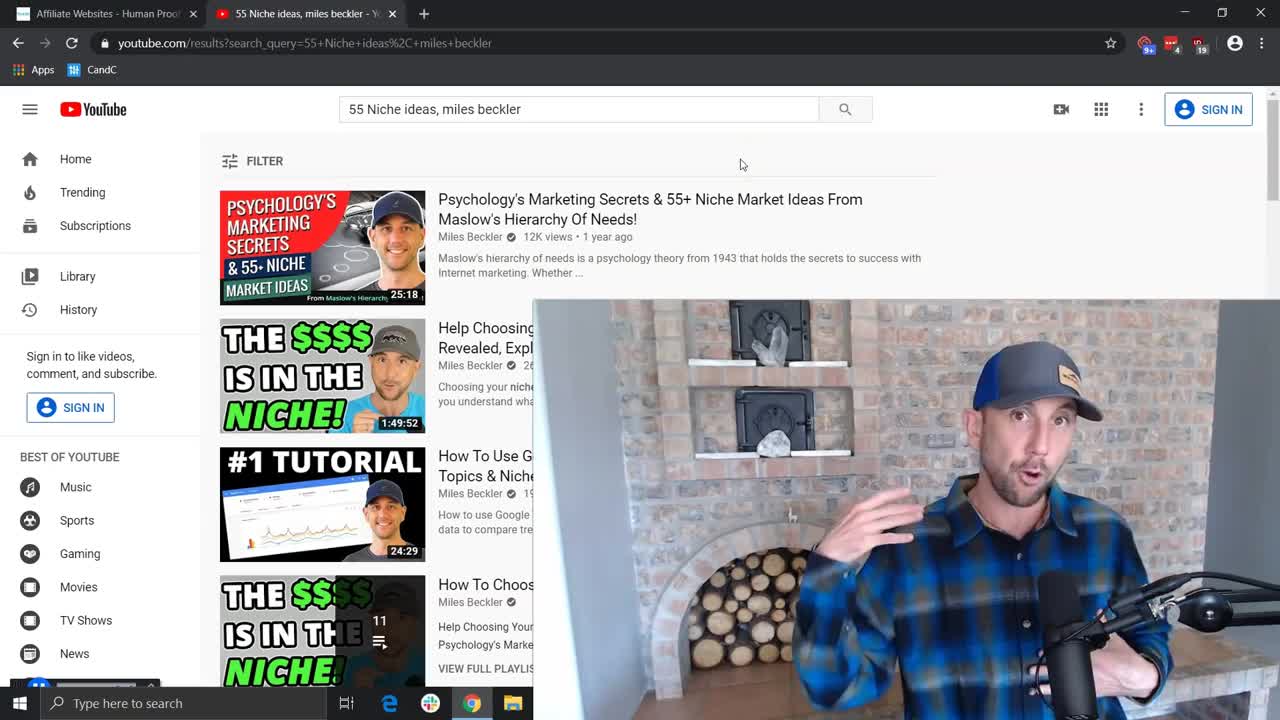1280x720 pixels.
Task: Open Psychology's Marketing Secrets video thumbnail
Action: [322, 248]
